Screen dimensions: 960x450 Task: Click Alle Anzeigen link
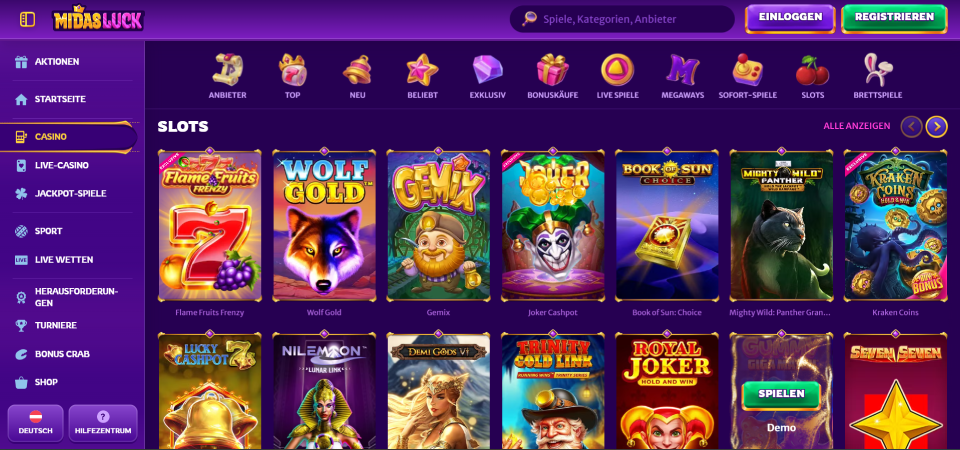857,126
